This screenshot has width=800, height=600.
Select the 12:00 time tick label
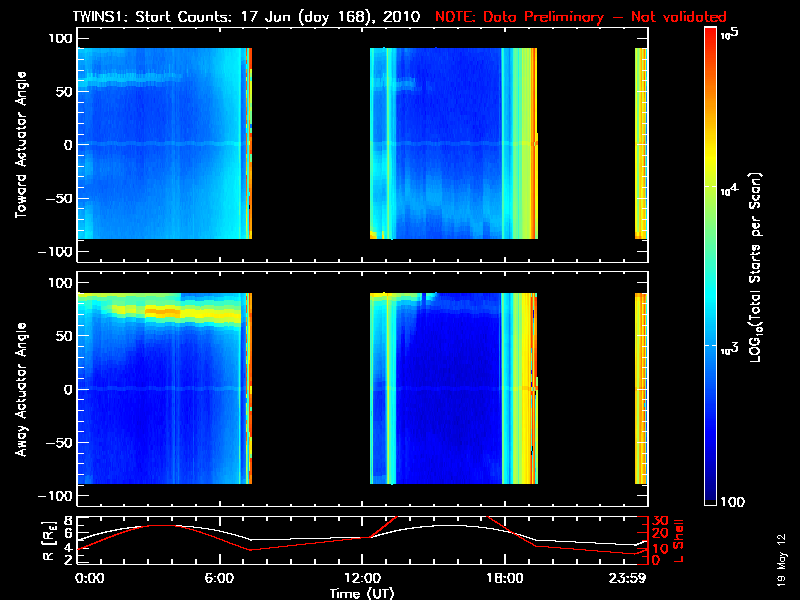coord(363,578)
